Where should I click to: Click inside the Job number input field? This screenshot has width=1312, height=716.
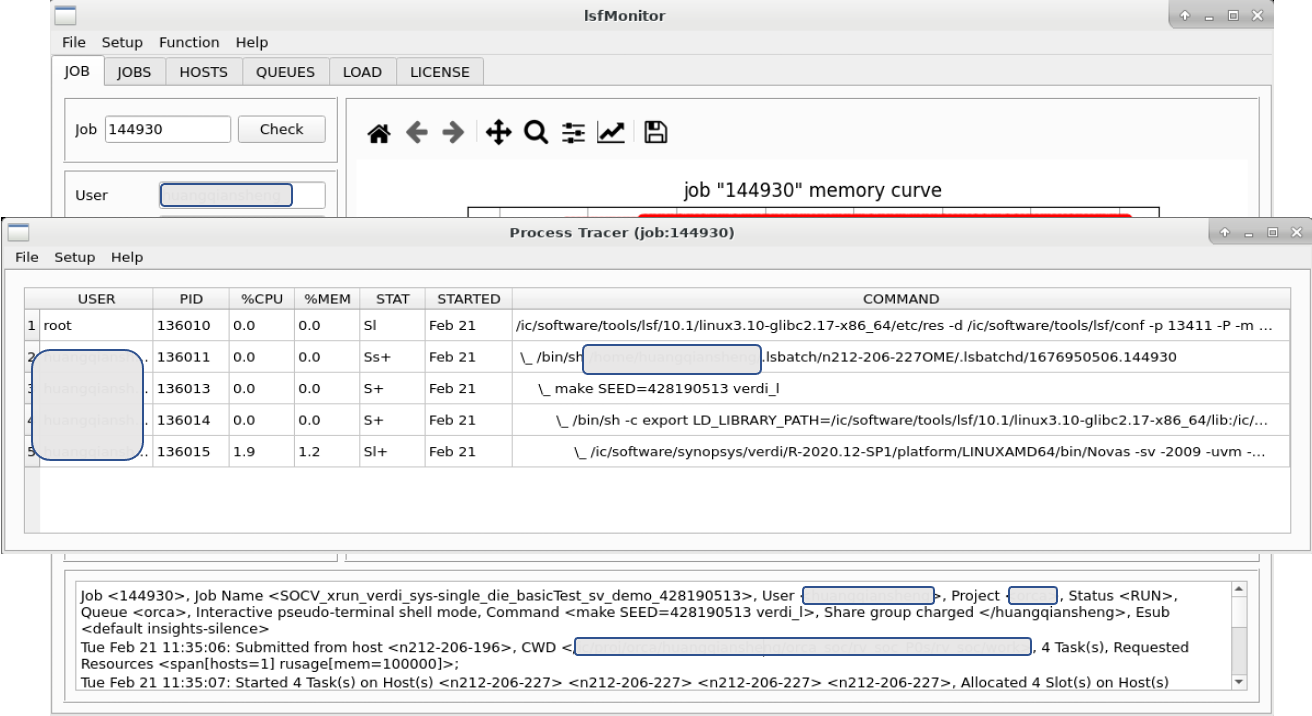click(x=167, y=129)
